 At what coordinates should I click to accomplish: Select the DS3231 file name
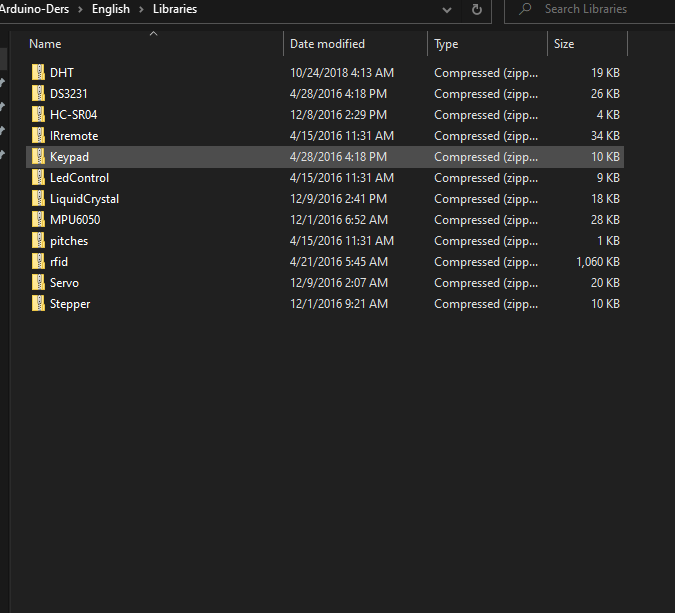pyautogui.click(x=68, y=93)
